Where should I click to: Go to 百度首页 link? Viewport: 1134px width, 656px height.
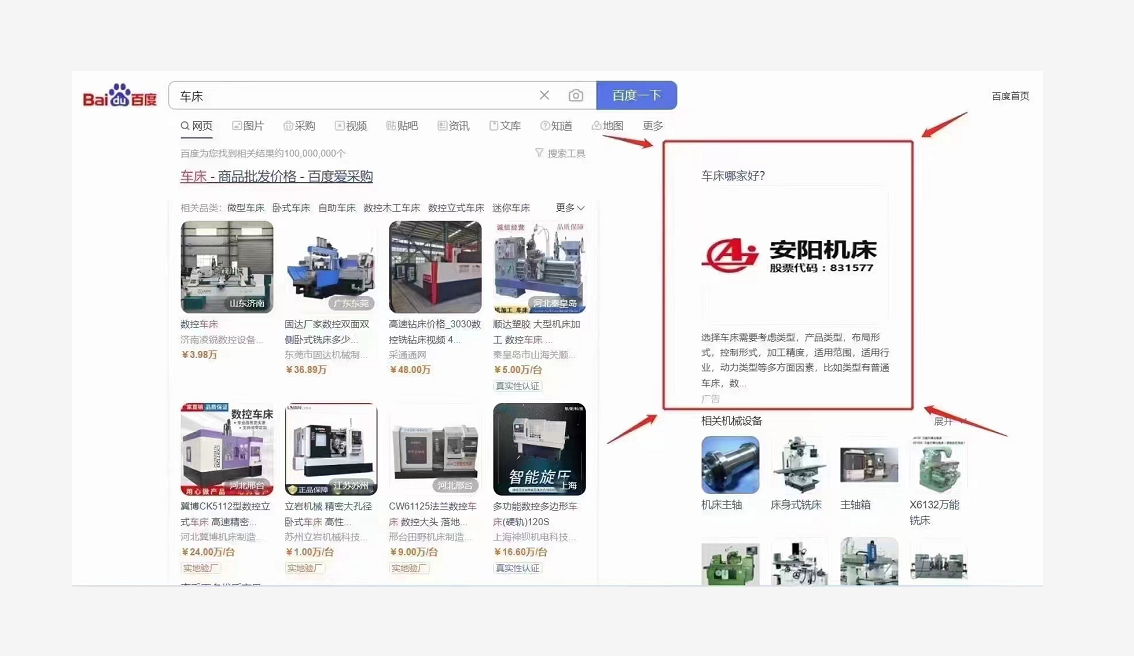pos(1010,96)
